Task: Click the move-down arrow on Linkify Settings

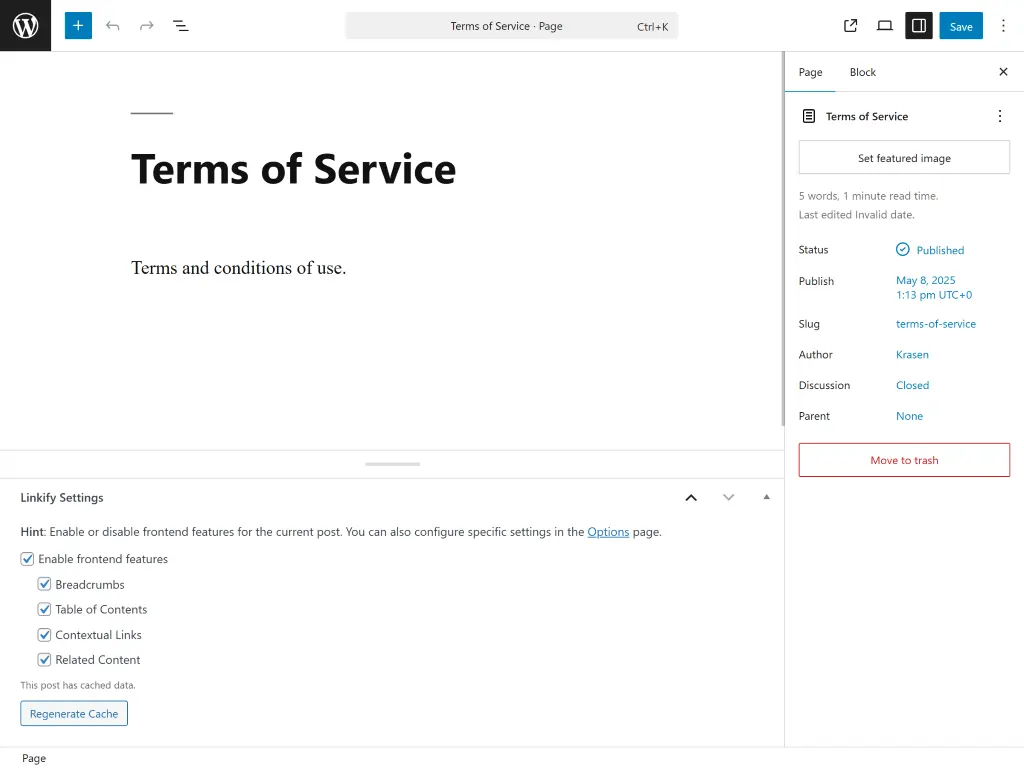Action: [x=728, y=497]
